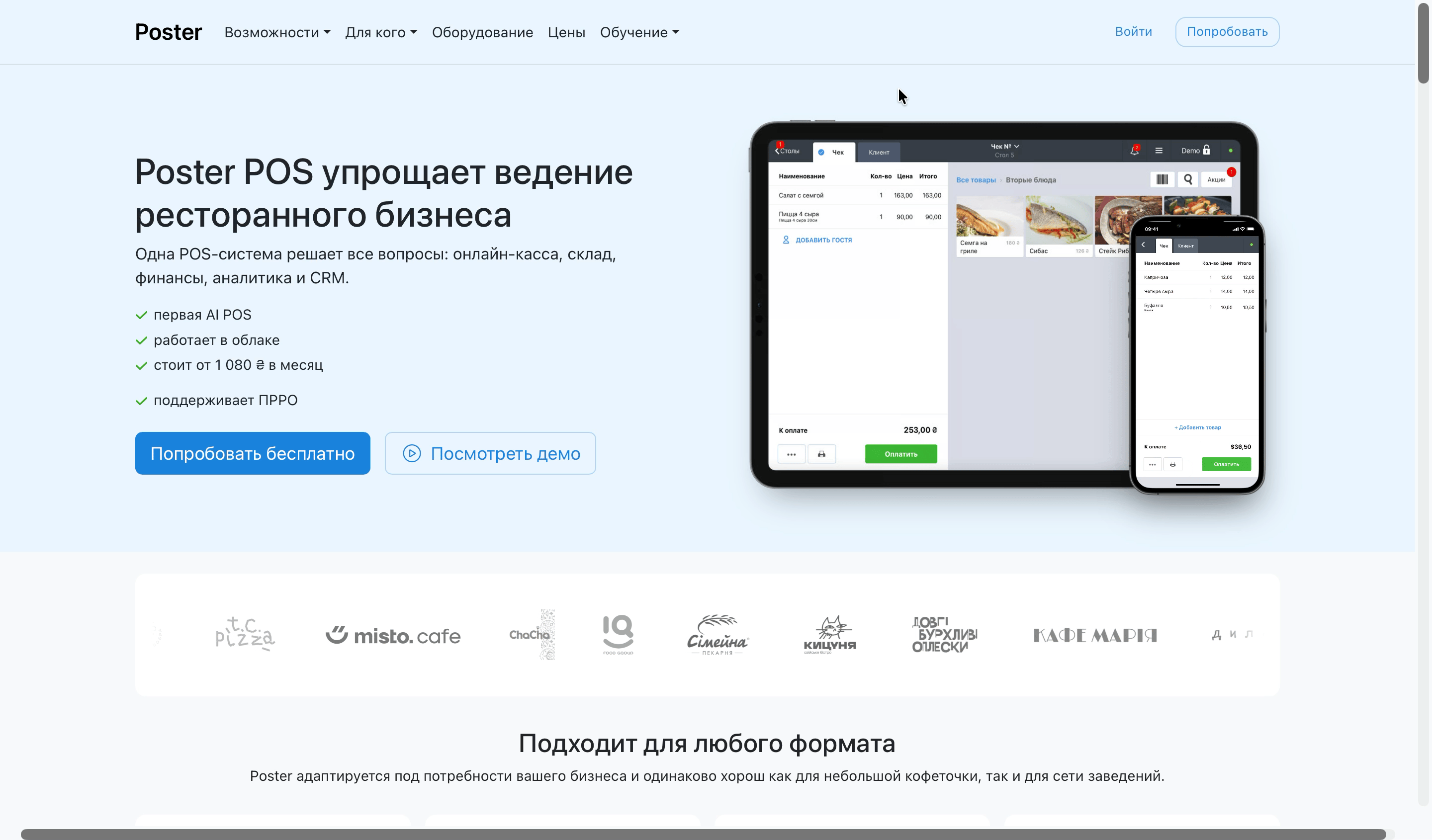Click the search magnifier icon on tablet
This screenshot has width=1432, height=840.
[1188, 179]
